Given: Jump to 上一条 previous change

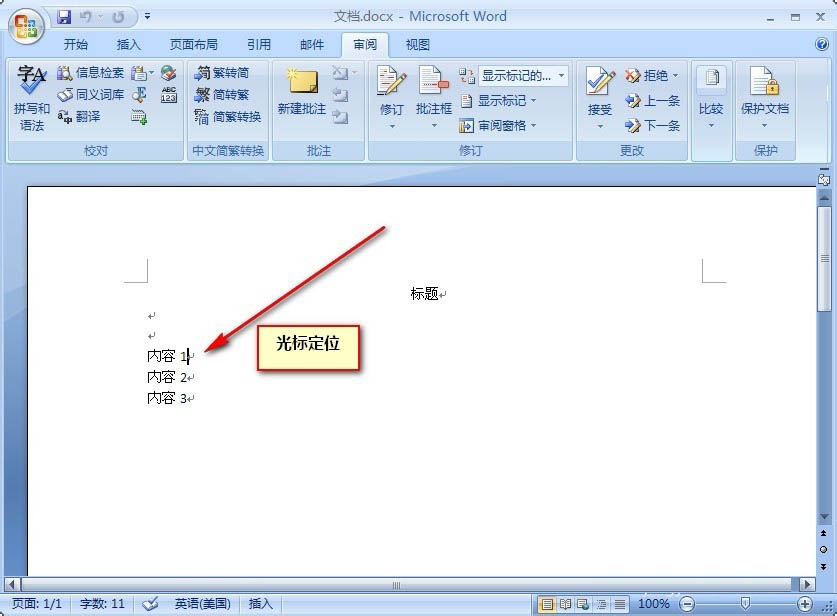Looking at the screenshot, I should [x=652, y=101].
